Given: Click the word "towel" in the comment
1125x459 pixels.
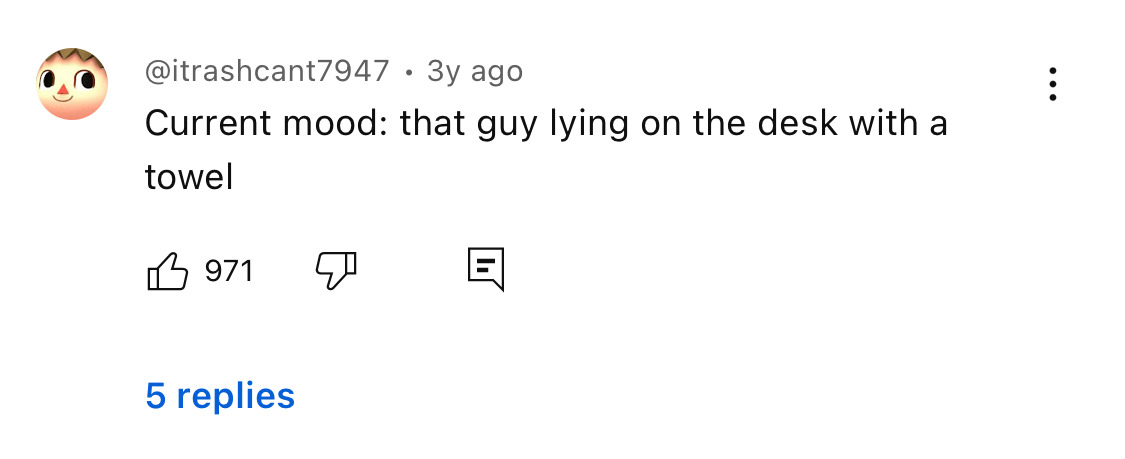Looking at the screenshot, I should tap(189, 177).
